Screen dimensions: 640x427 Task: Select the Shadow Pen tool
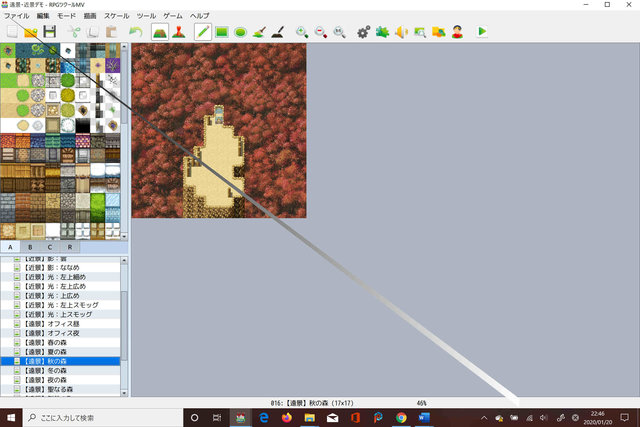pyautogui.click(x=278, y=32)
